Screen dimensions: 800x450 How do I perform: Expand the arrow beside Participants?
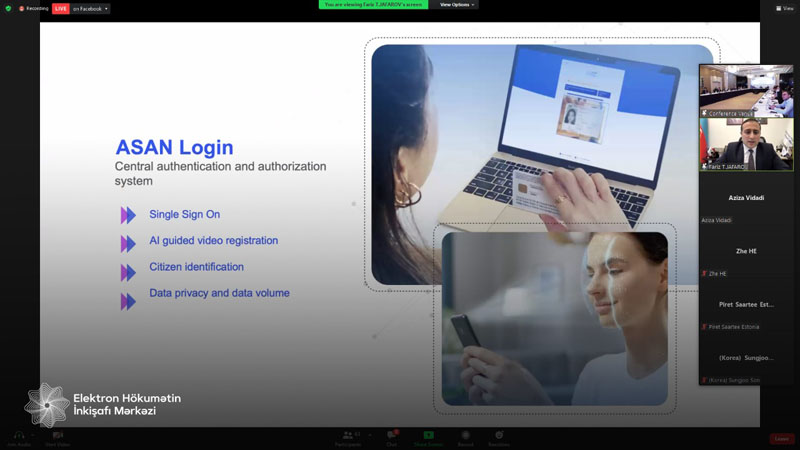coord(370,435)
